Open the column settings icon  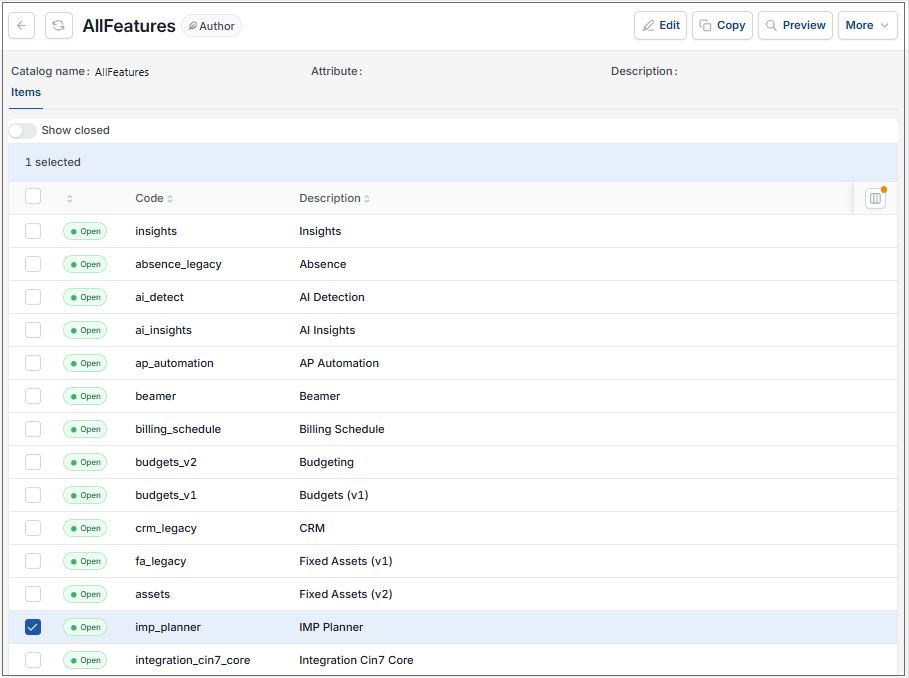pos(875,199)
